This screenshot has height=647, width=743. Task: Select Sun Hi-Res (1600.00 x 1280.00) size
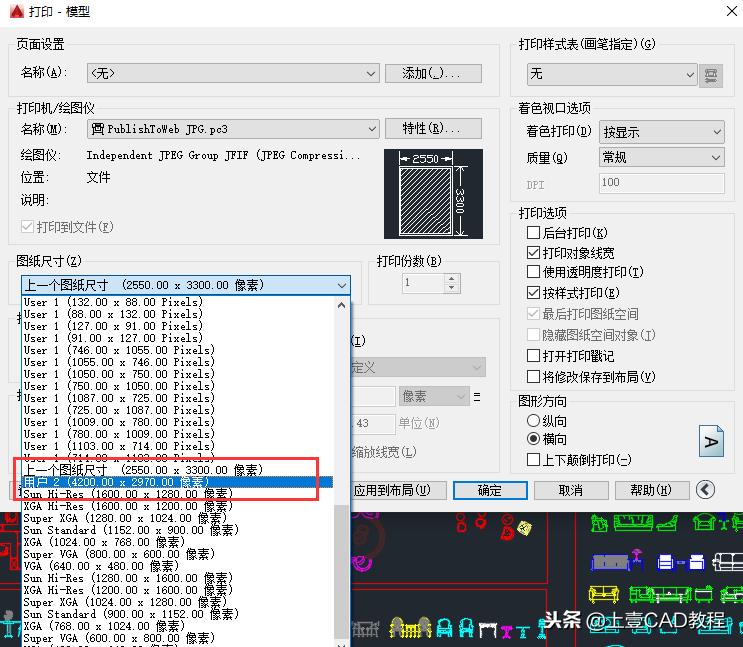178,494
